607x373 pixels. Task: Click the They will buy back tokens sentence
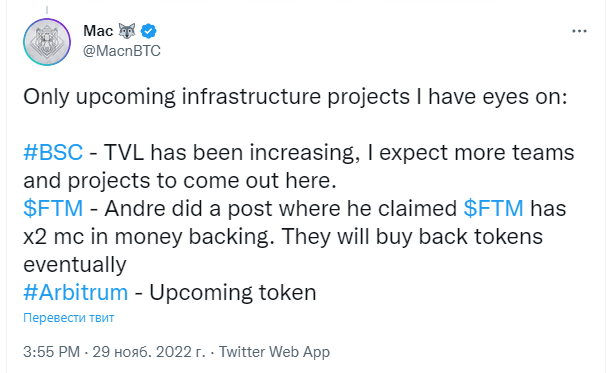(x=412, y=236)
